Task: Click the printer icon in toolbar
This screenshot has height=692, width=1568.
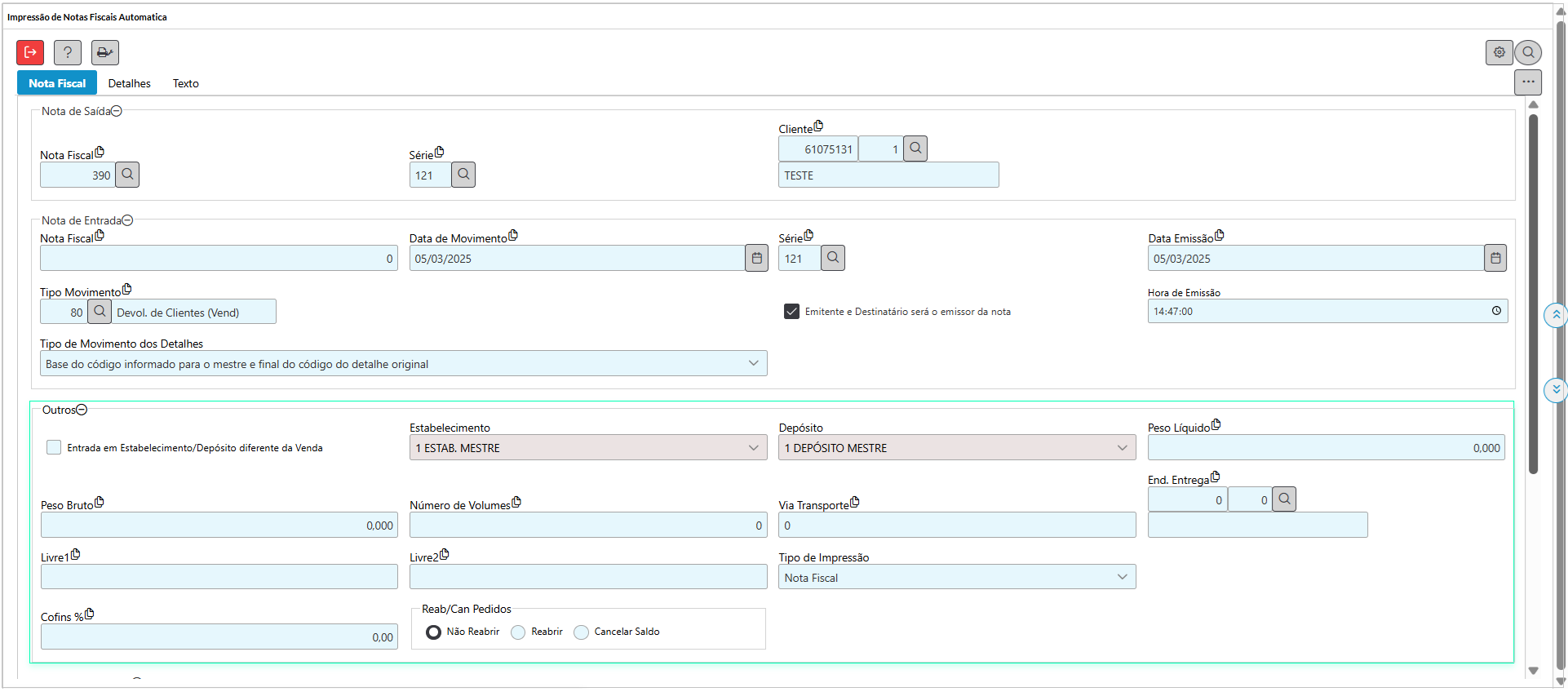Action: (104, 52)
